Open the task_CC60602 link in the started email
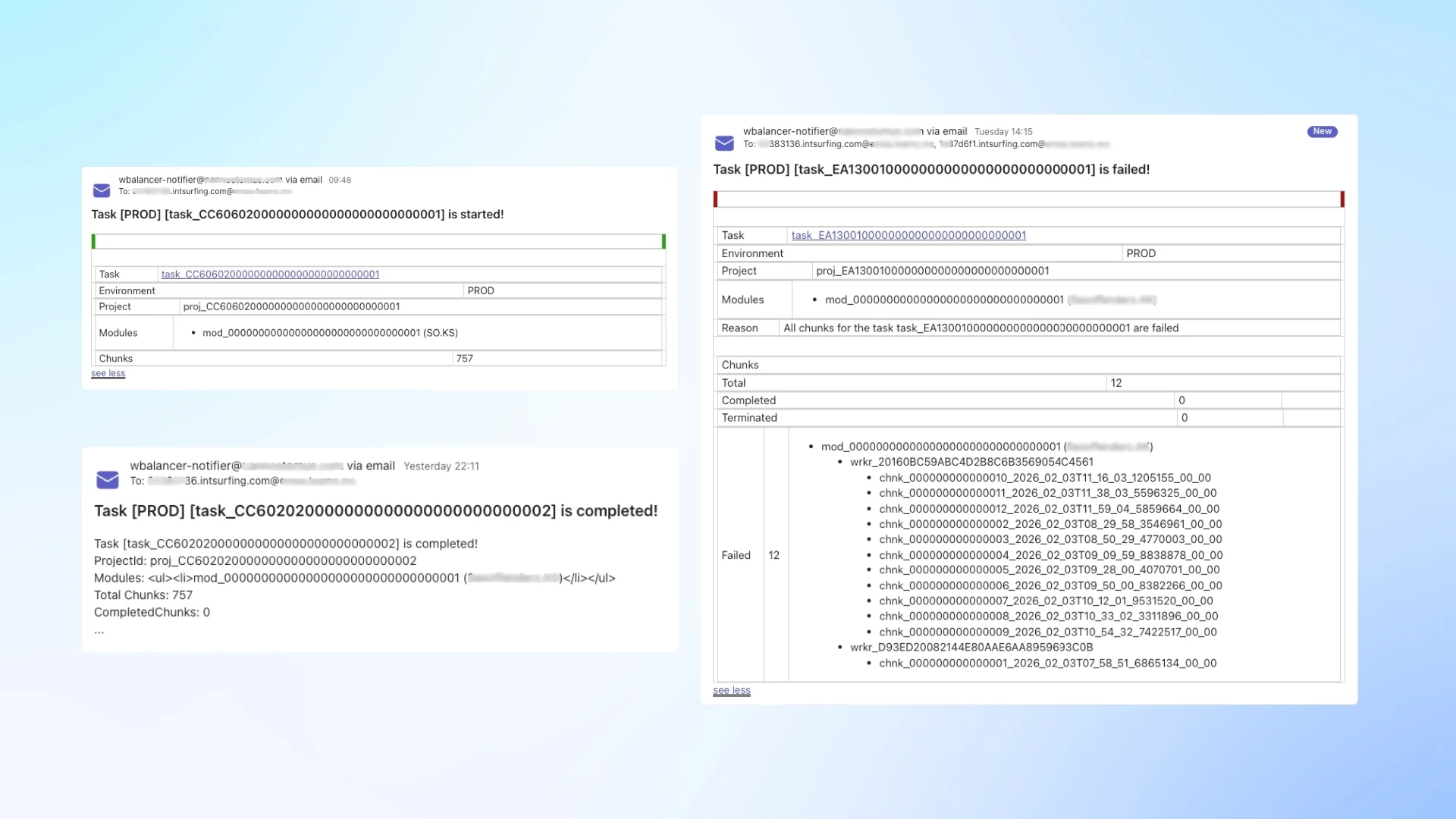This screenshot has height=819, width=1456. point(269,274)
